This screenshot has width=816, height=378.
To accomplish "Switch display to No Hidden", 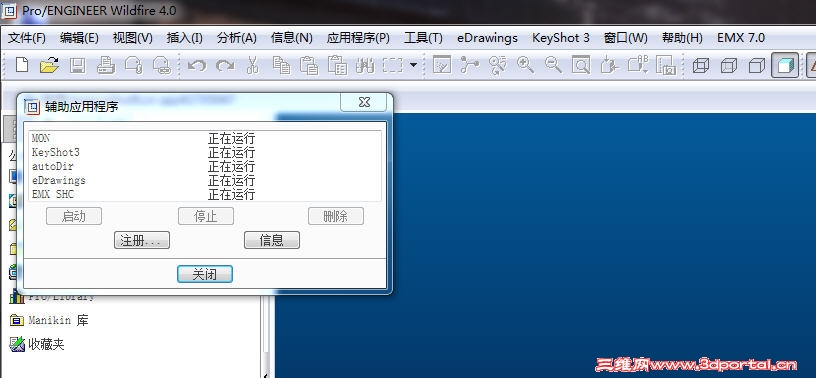I will pyautogui.click(x=757, y=66).
